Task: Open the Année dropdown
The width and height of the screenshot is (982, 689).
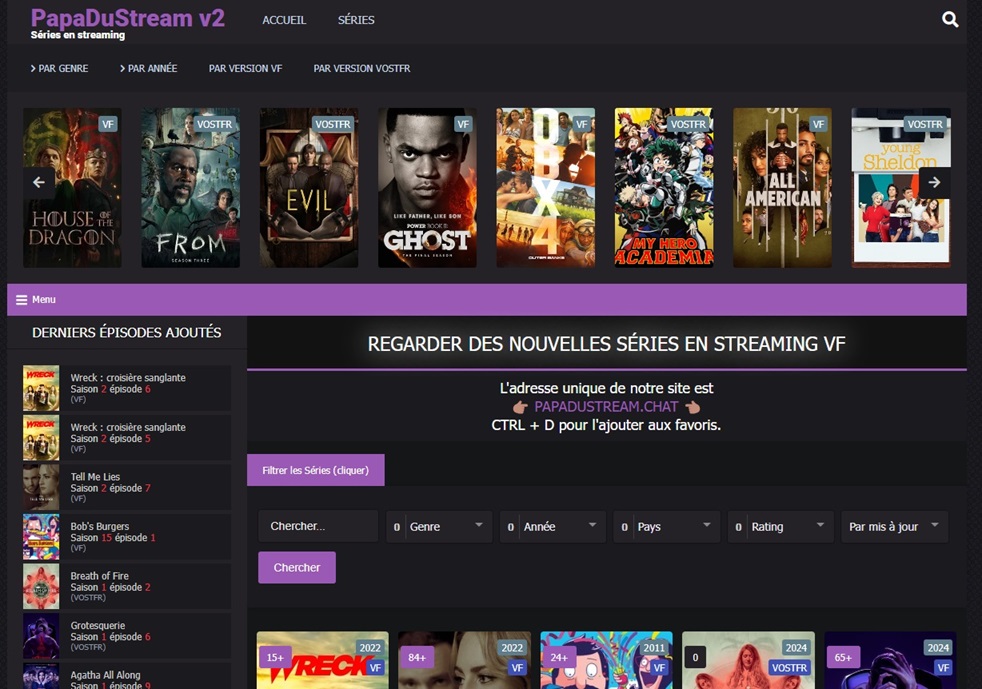Action: pyautogui.click(x=553, y=526)
